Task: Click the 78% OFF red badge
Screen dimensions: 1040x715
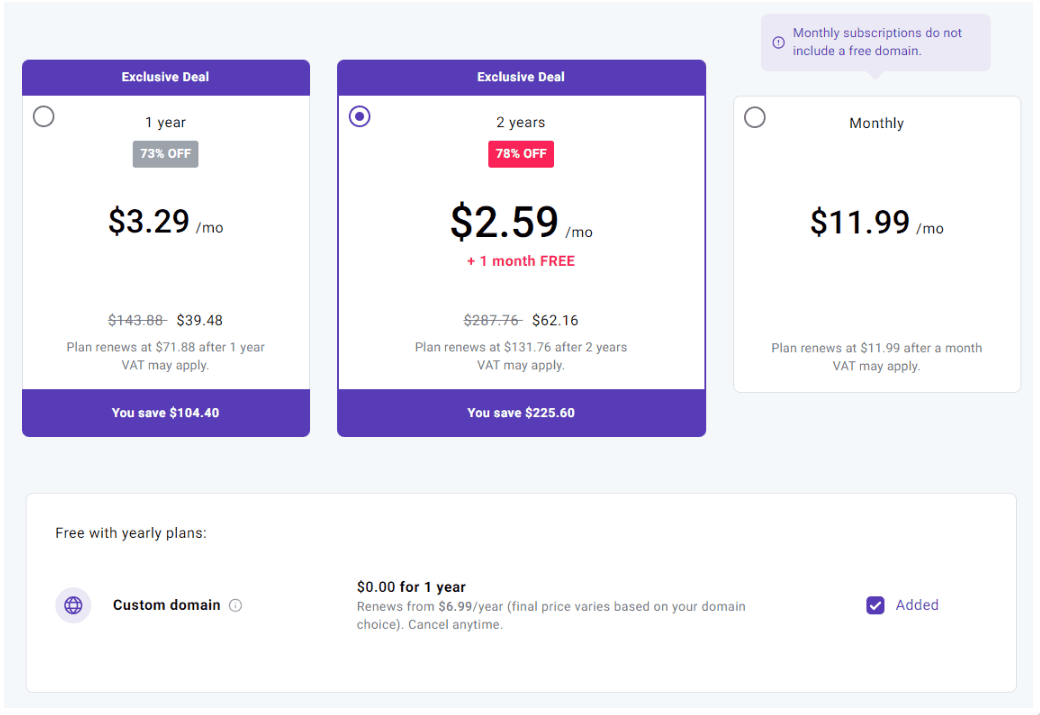Action: [521, 154]
